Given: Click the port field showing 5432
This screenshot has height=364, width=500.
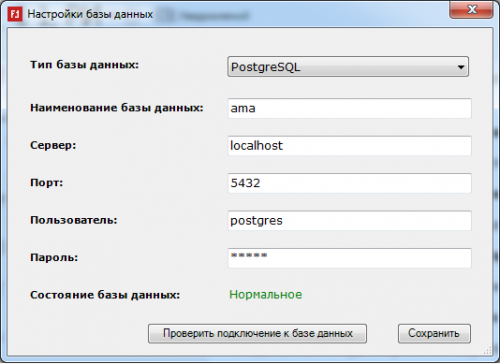Looking at the screenshot, I should tap(349, 183).
